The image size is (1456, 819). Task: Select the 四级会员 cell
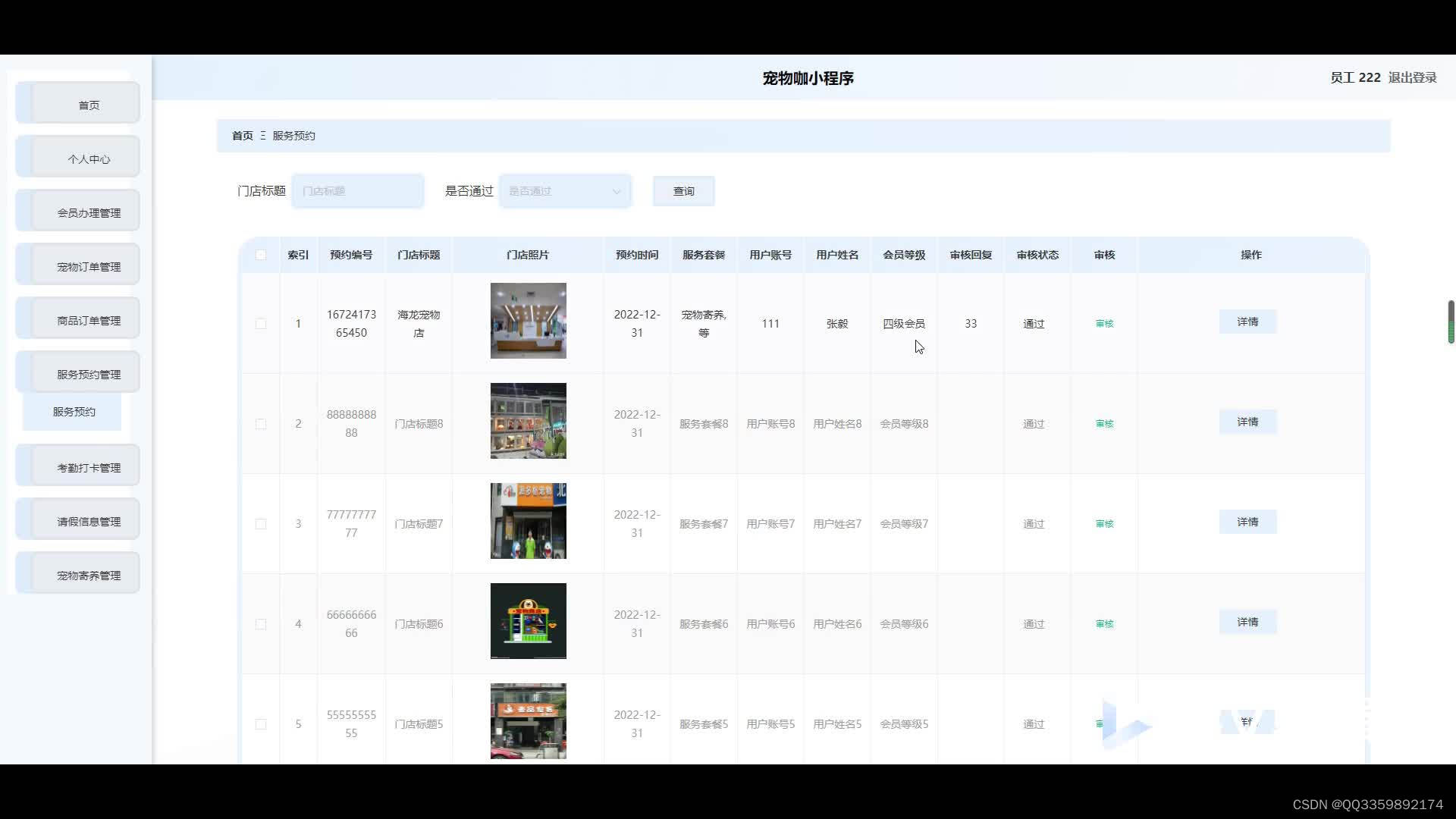click(904, 324)
